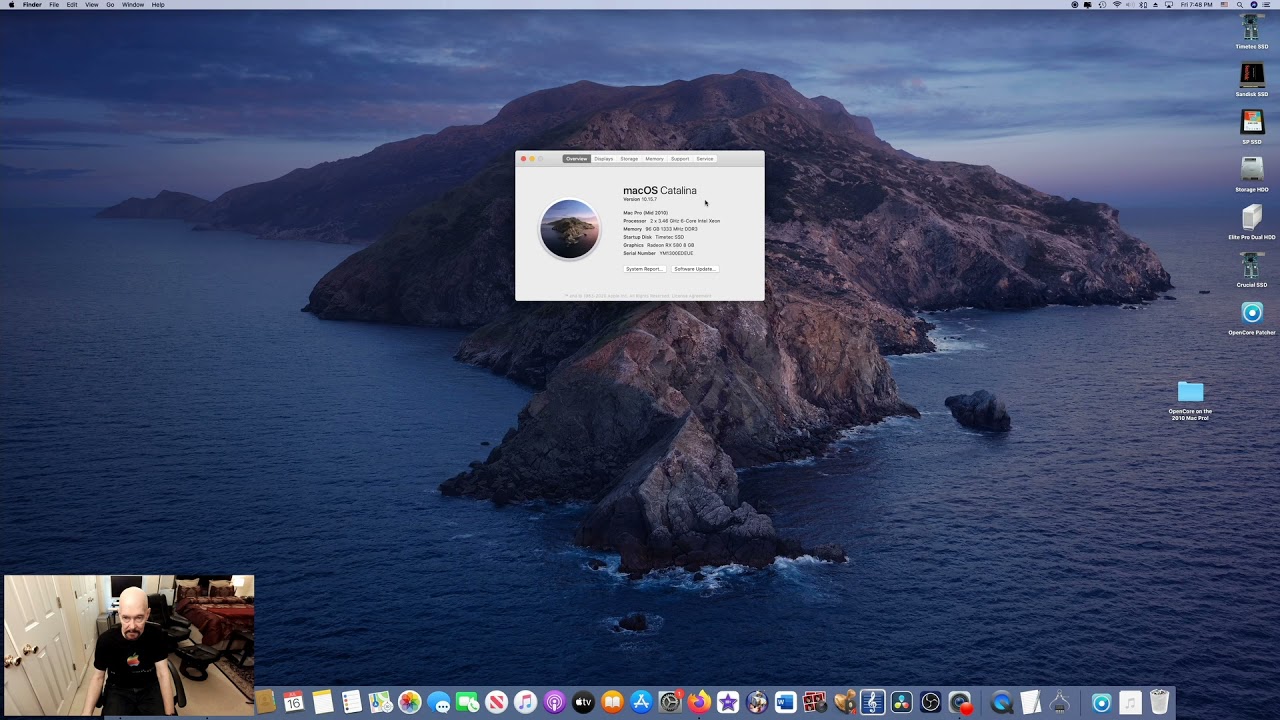Open System Preferences from the Dock
1280x720 pixels.
670,702
